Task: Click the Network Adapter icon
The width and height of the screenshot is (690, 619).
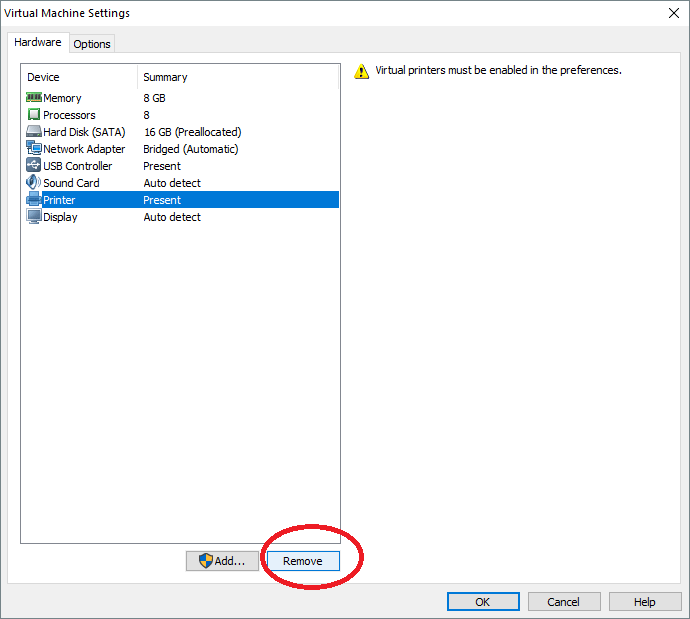Action: pos(34,149)
